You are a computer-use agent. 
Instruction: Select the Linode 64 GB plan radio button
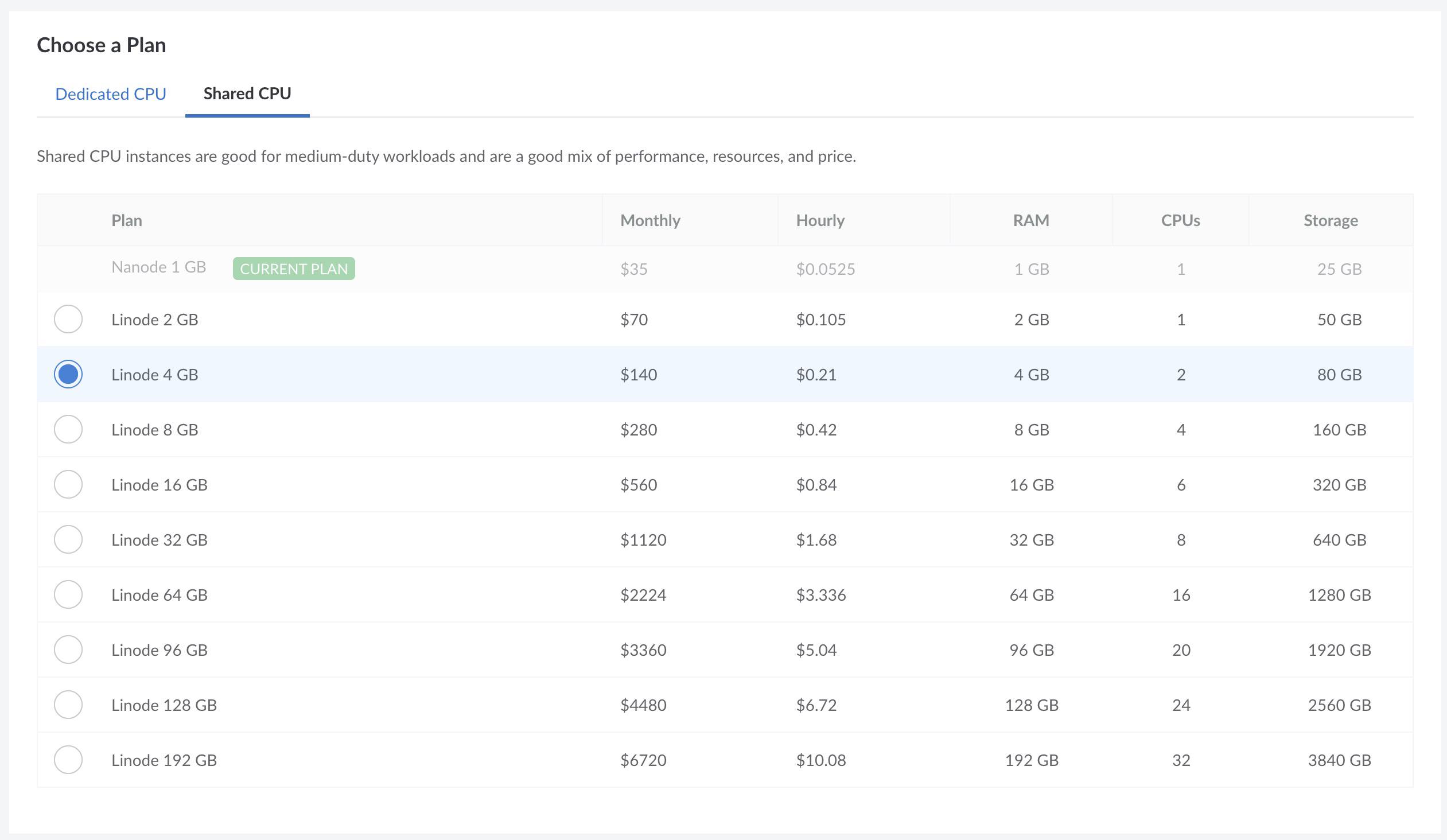tap(68, 594)
